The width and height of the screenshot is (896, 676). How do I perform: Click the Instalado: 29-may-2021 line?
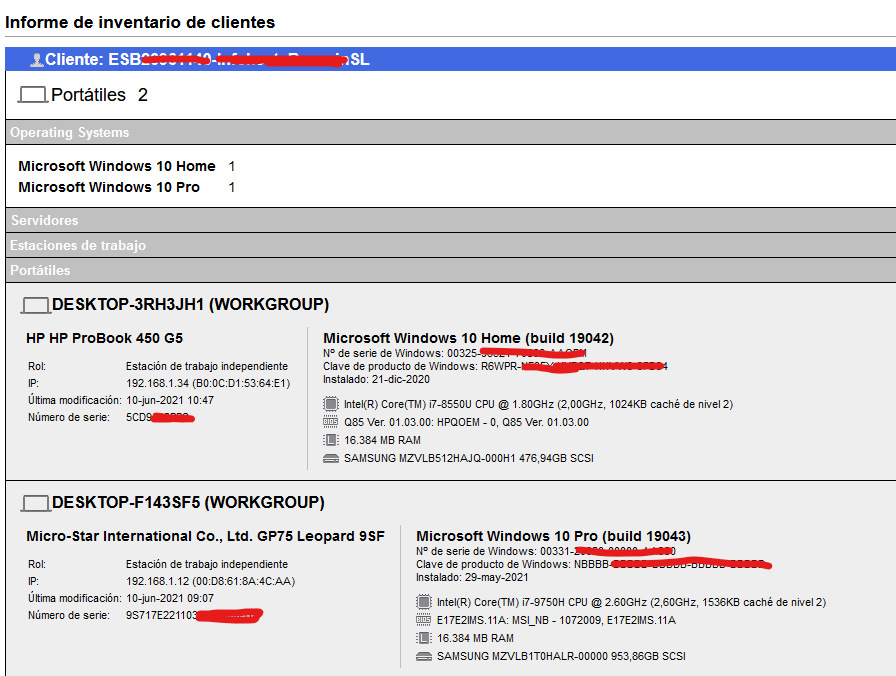coord(472,577)
